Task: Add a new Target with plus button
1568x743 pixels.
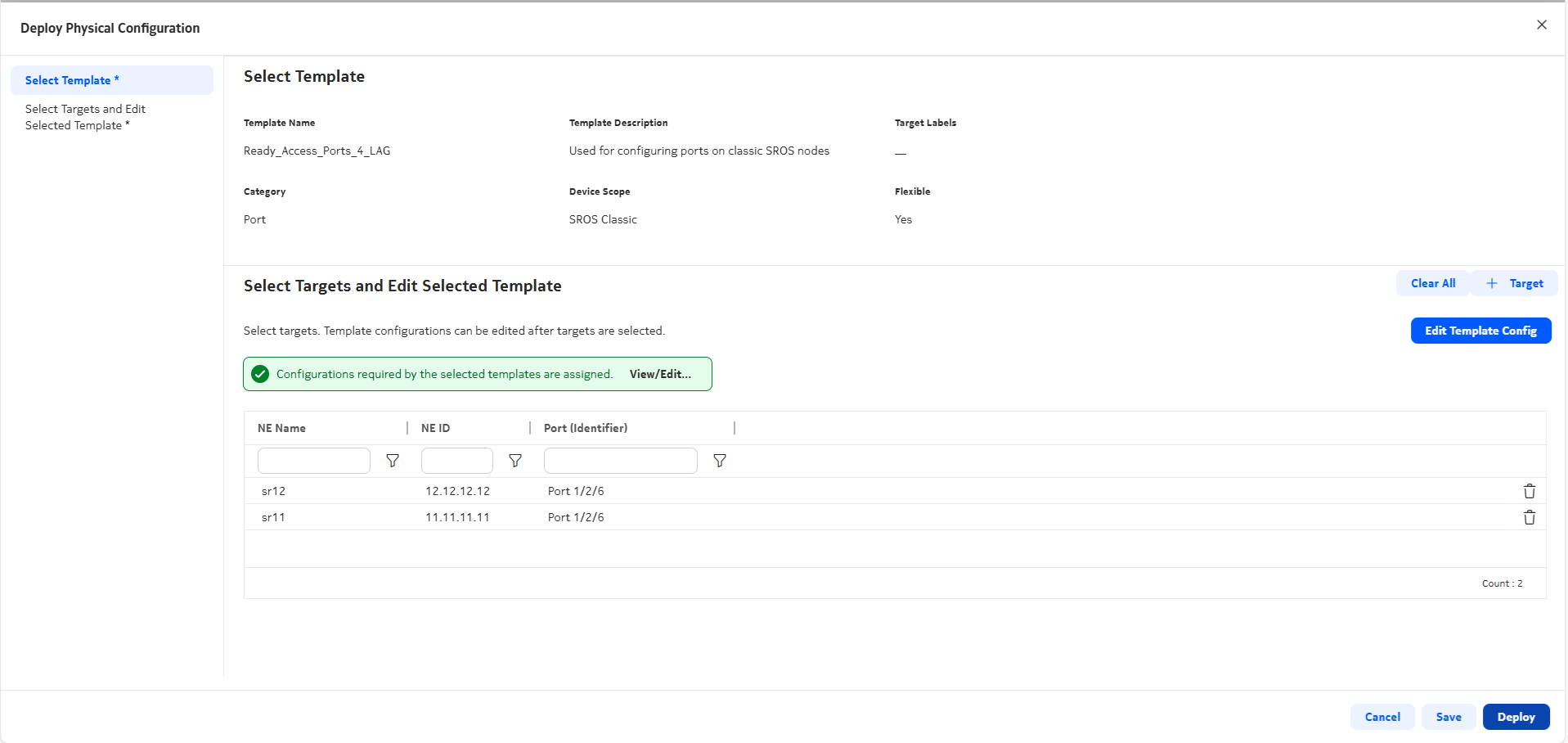Action: tap(1514, 283)
